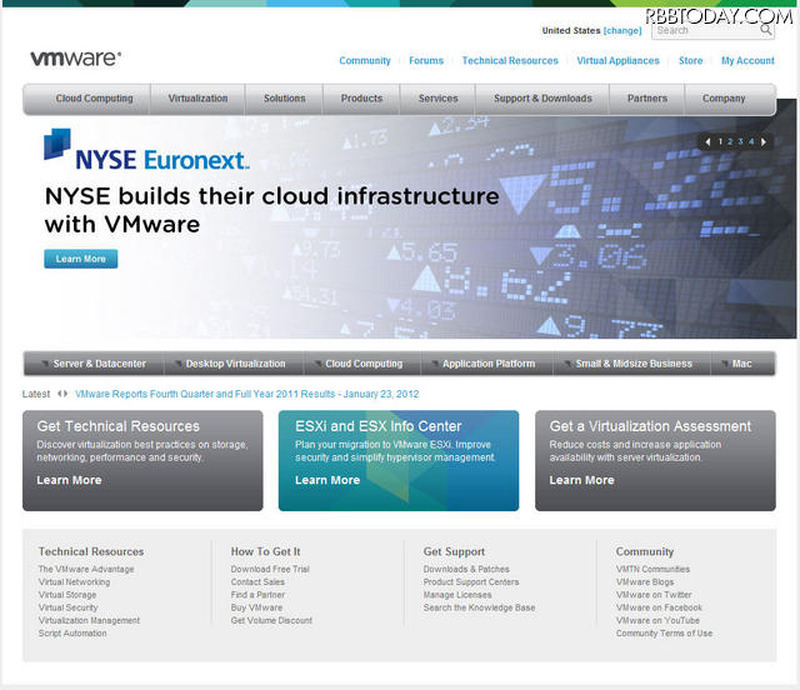Viewport: 800px width, 690px height.
Task: Click inside the Search field
Action: (x=704, y=30)
